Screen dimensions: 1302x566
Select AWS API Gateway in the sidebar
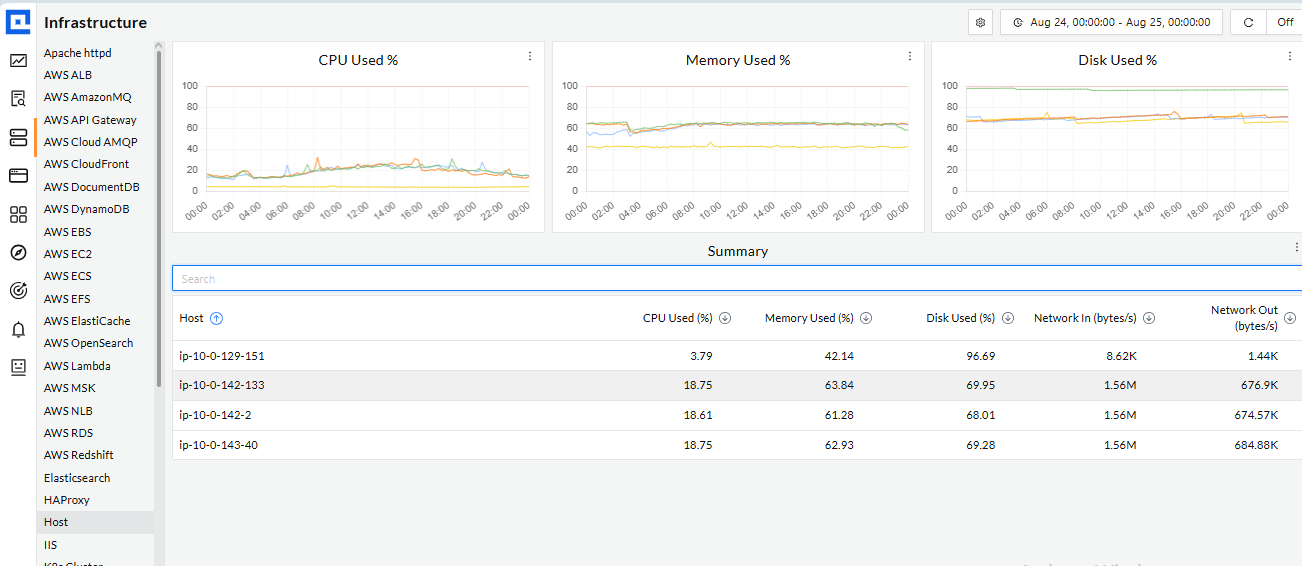pos(90,120)
